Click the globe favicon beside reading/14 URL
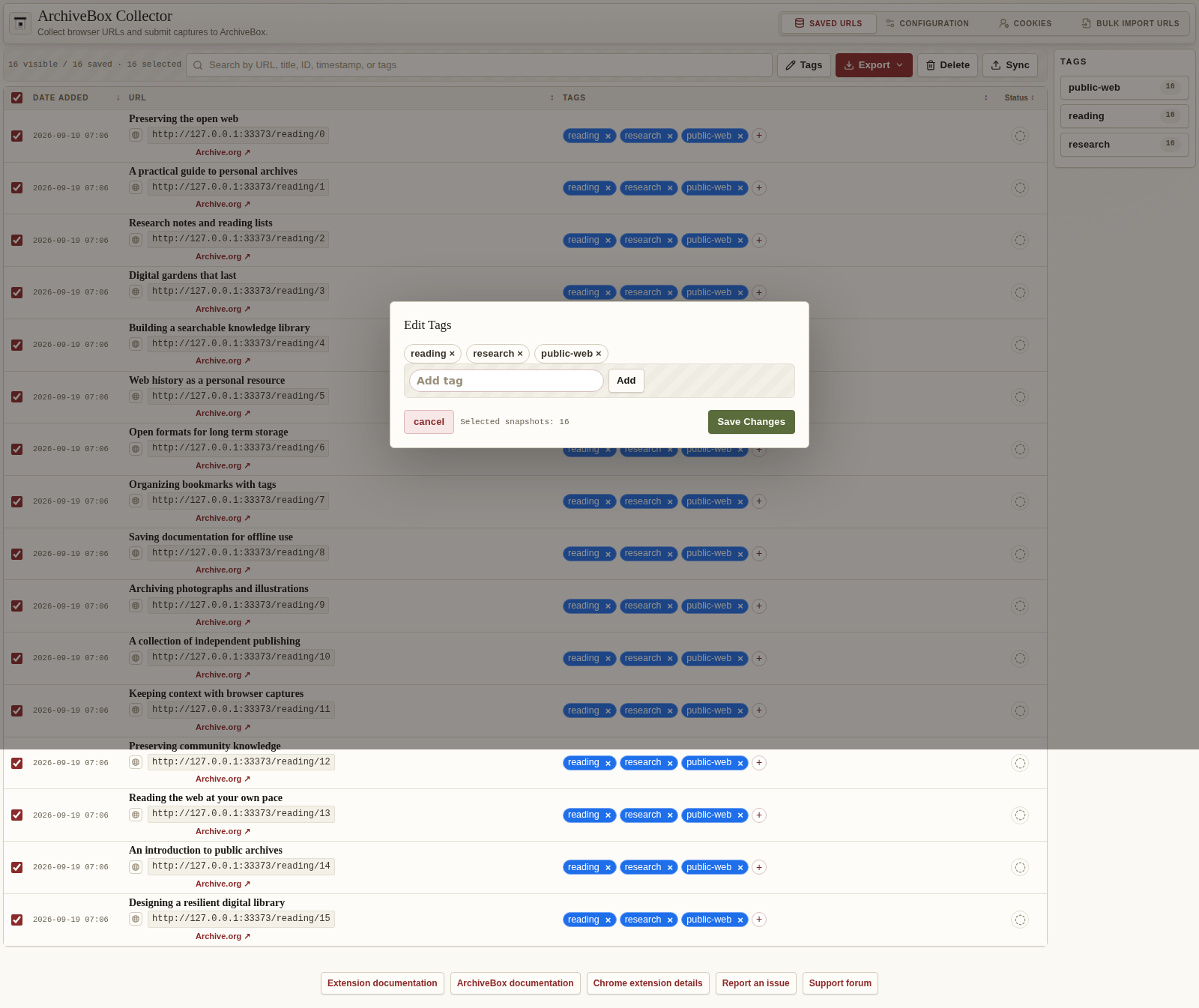The height and width of the screenshot is (1008, 1199). (136, 867)
